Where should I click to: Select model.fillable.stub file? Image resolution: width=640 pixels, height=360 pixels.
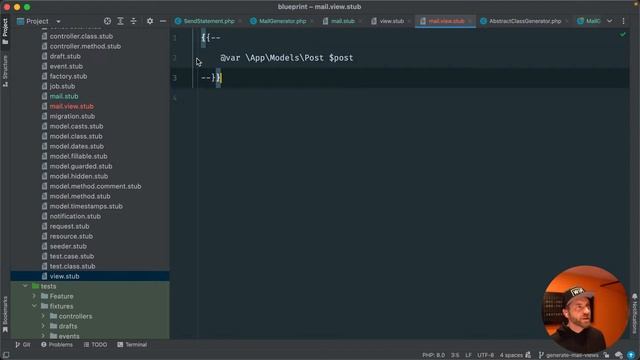click(x=78, y=156)
